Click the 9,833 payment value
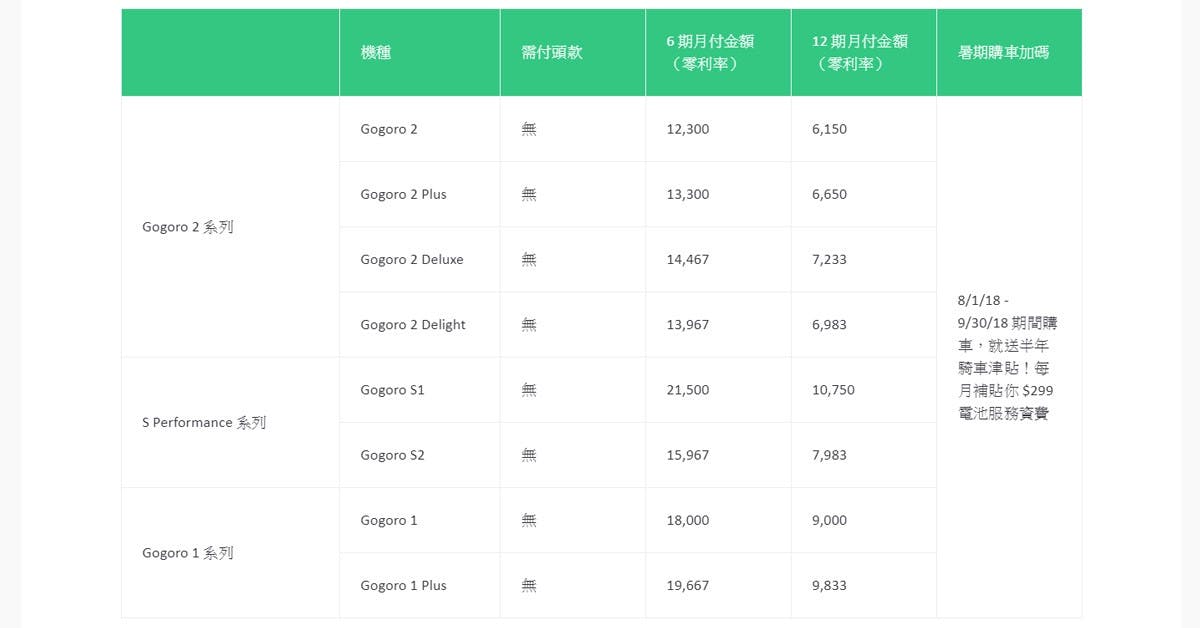The height and width of the screenshot is (628, 1200). coord(829,585)
